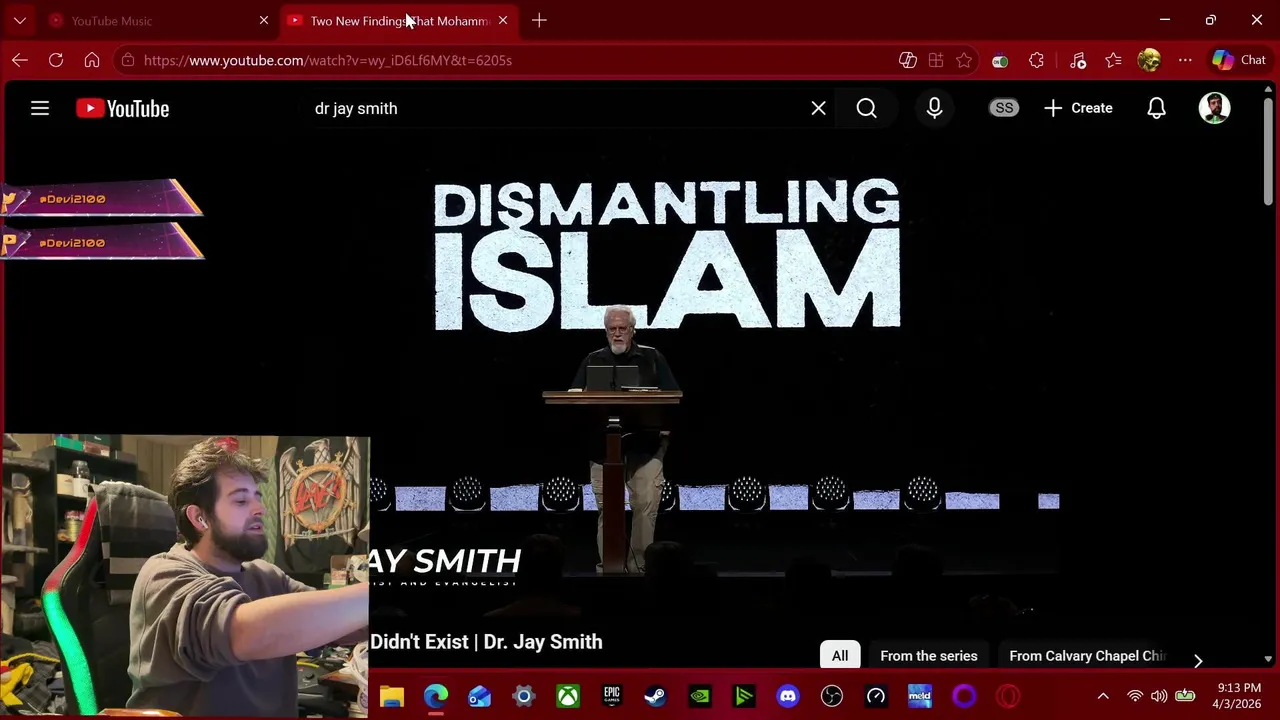Viewport: 1280px width, 720px height.
Task: Show hidden system tray icons
Action: point(1103,696)
